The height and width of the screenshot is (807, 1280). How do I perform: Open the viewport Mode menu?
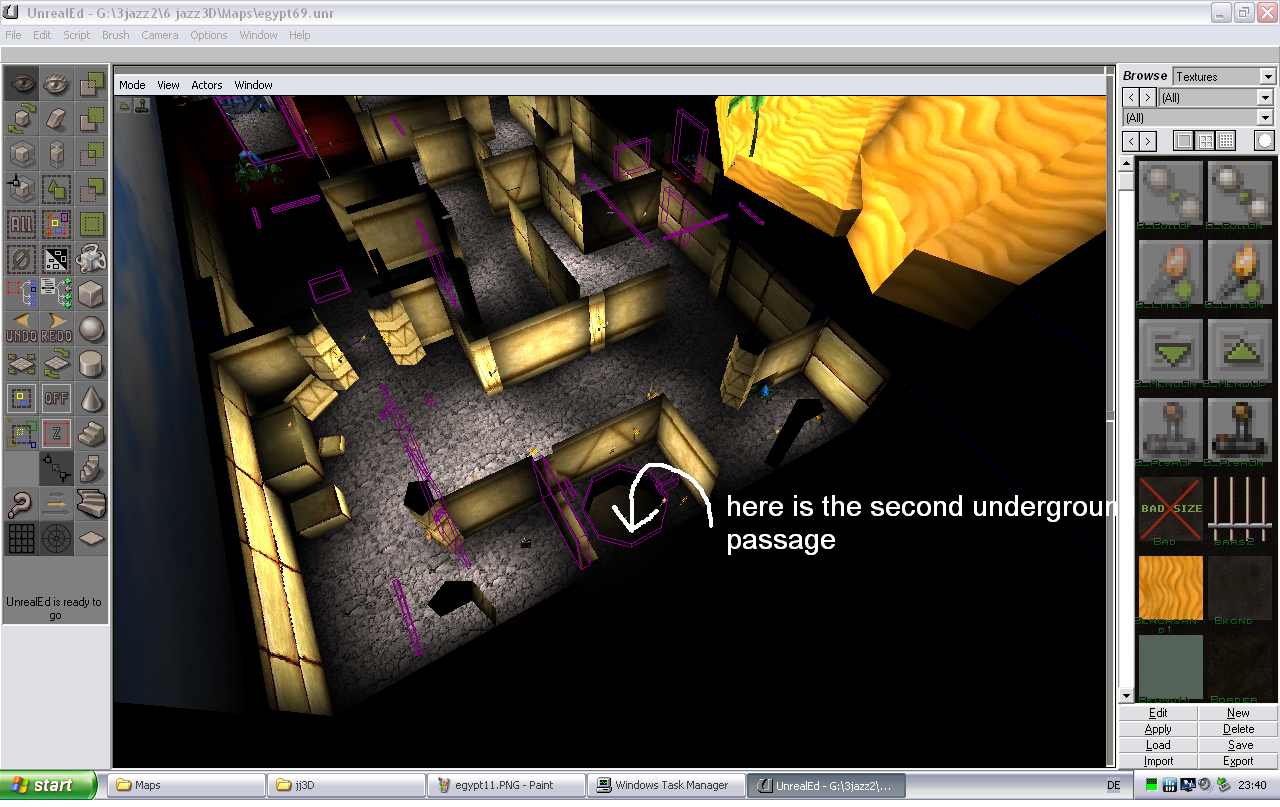[132, 85]
